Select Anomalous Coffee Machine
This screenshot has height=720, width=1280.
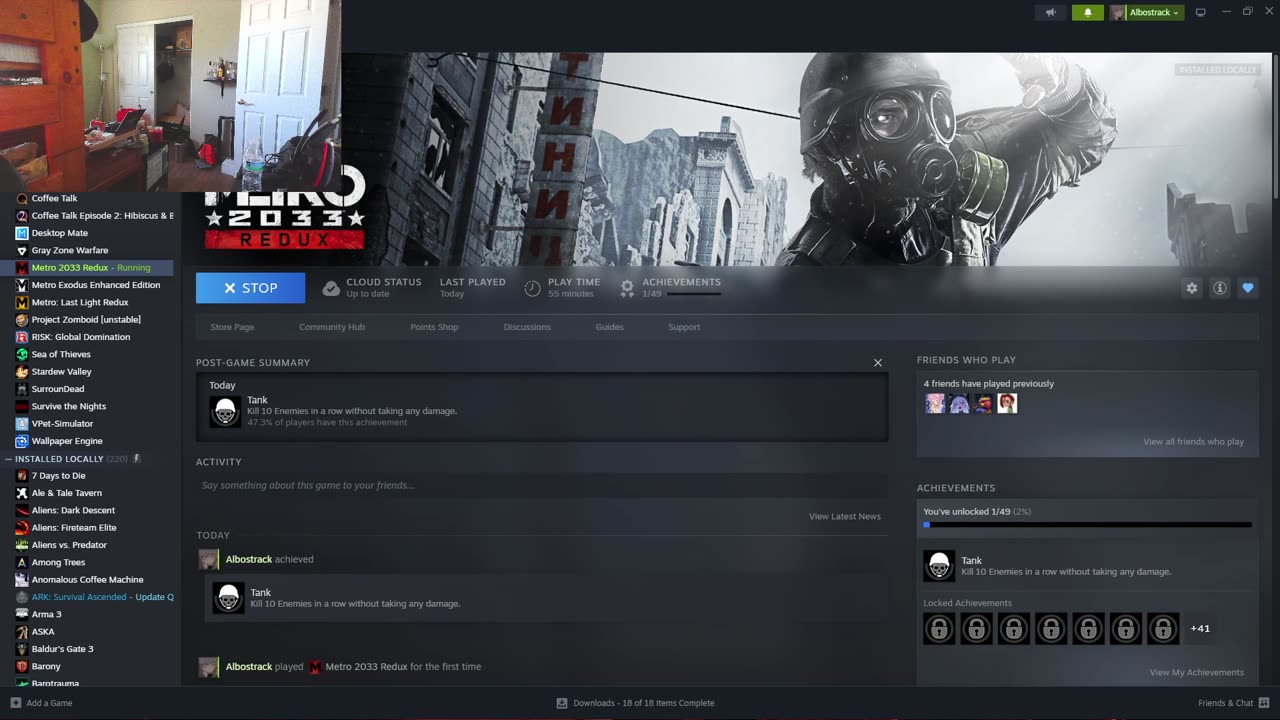click(x=87, y=580)
